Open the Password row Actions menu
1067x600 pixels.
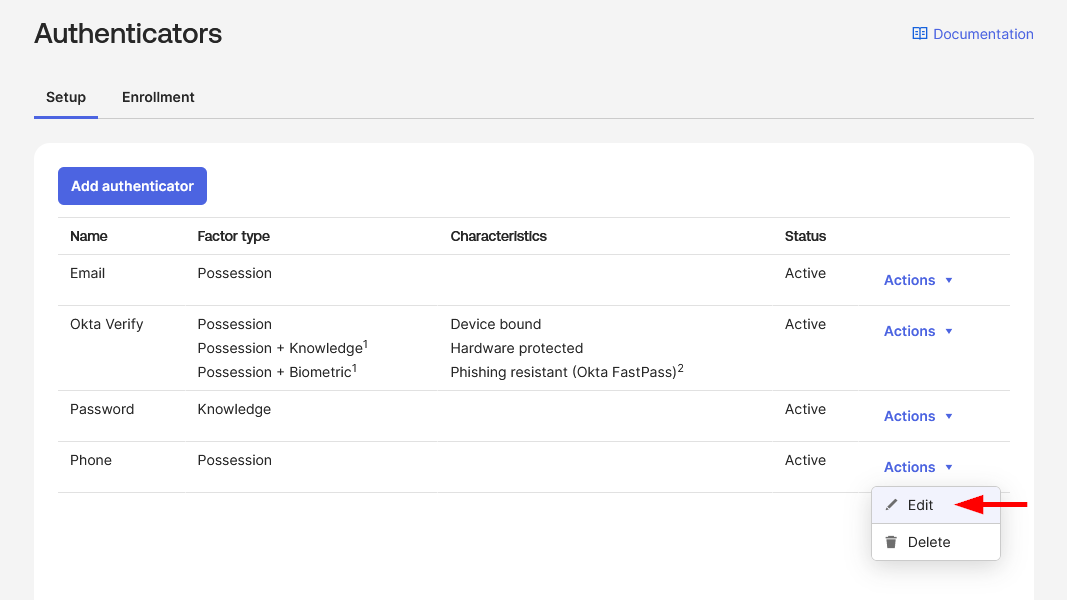pos(918,416)
